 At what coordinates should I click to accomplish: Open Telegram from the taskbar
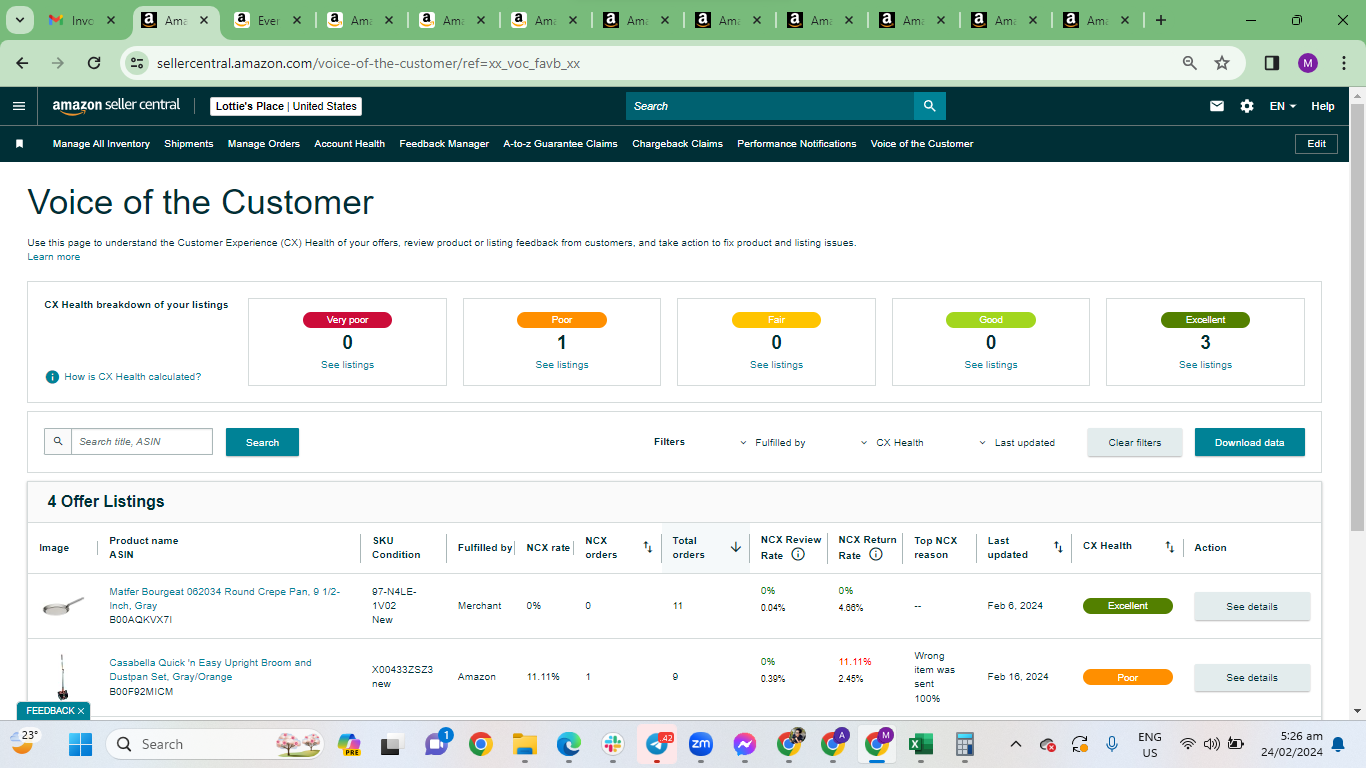(x=657, y=744)
